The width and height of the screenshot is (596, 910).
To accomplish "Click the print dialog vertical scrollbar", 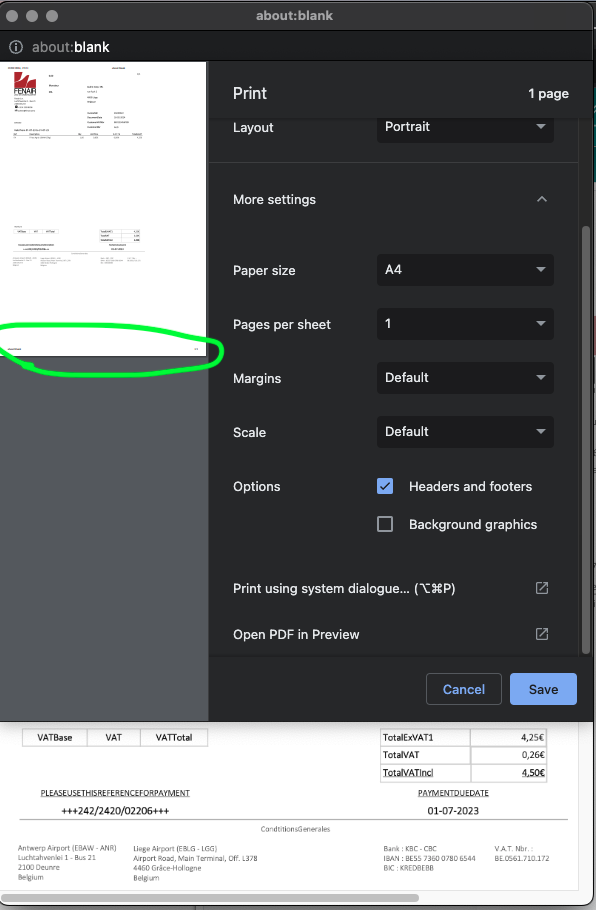I will click(586, 440).
